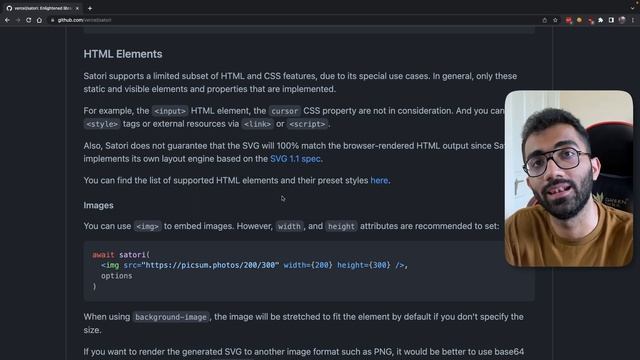This screenshot has width=640, height=360.
Task: Expand the tab search chevron
Action: [x=632, y=8]
